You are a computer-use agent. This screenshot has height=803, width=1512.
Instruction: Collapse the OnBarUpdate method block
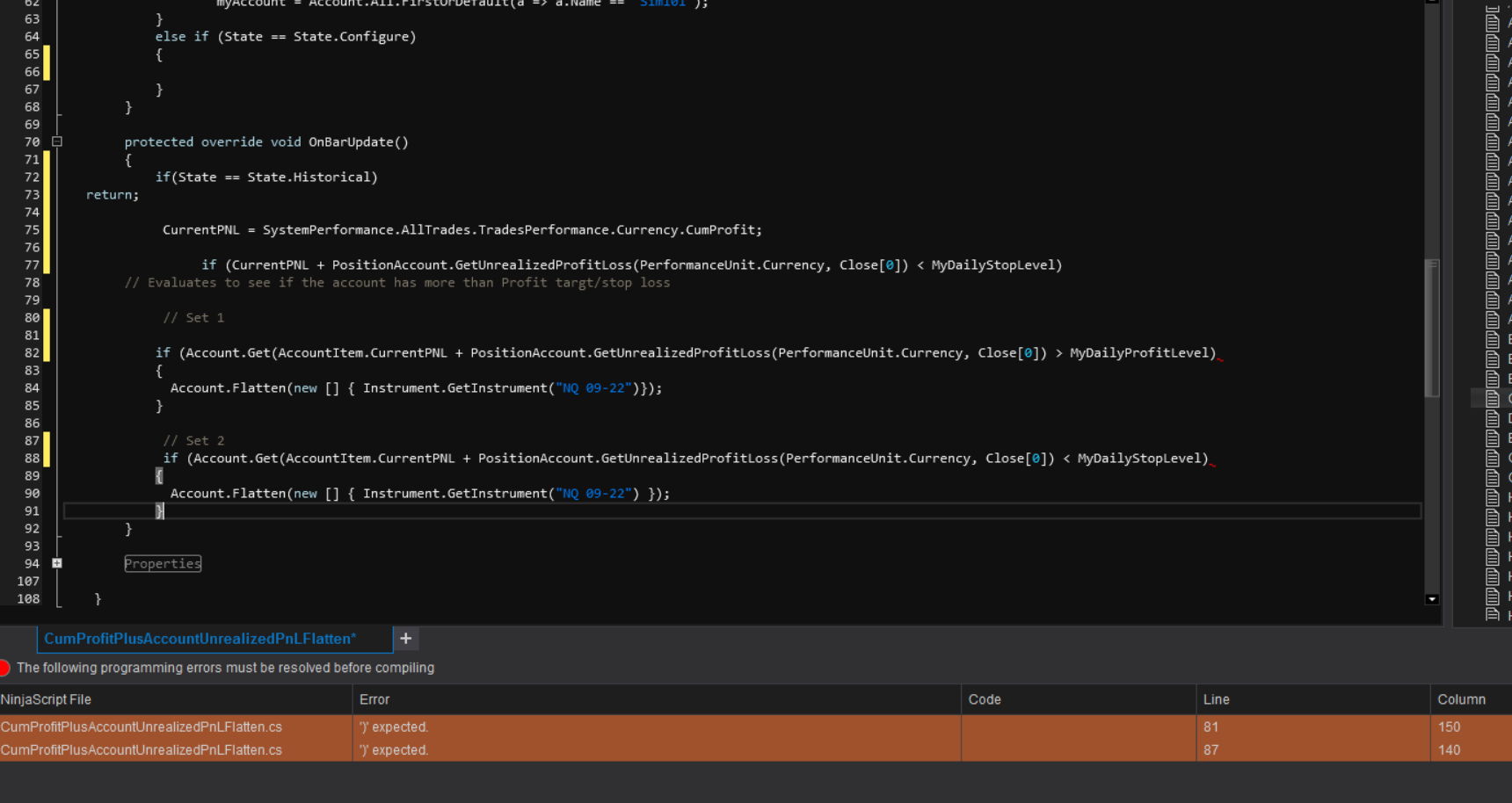(57, 141)
